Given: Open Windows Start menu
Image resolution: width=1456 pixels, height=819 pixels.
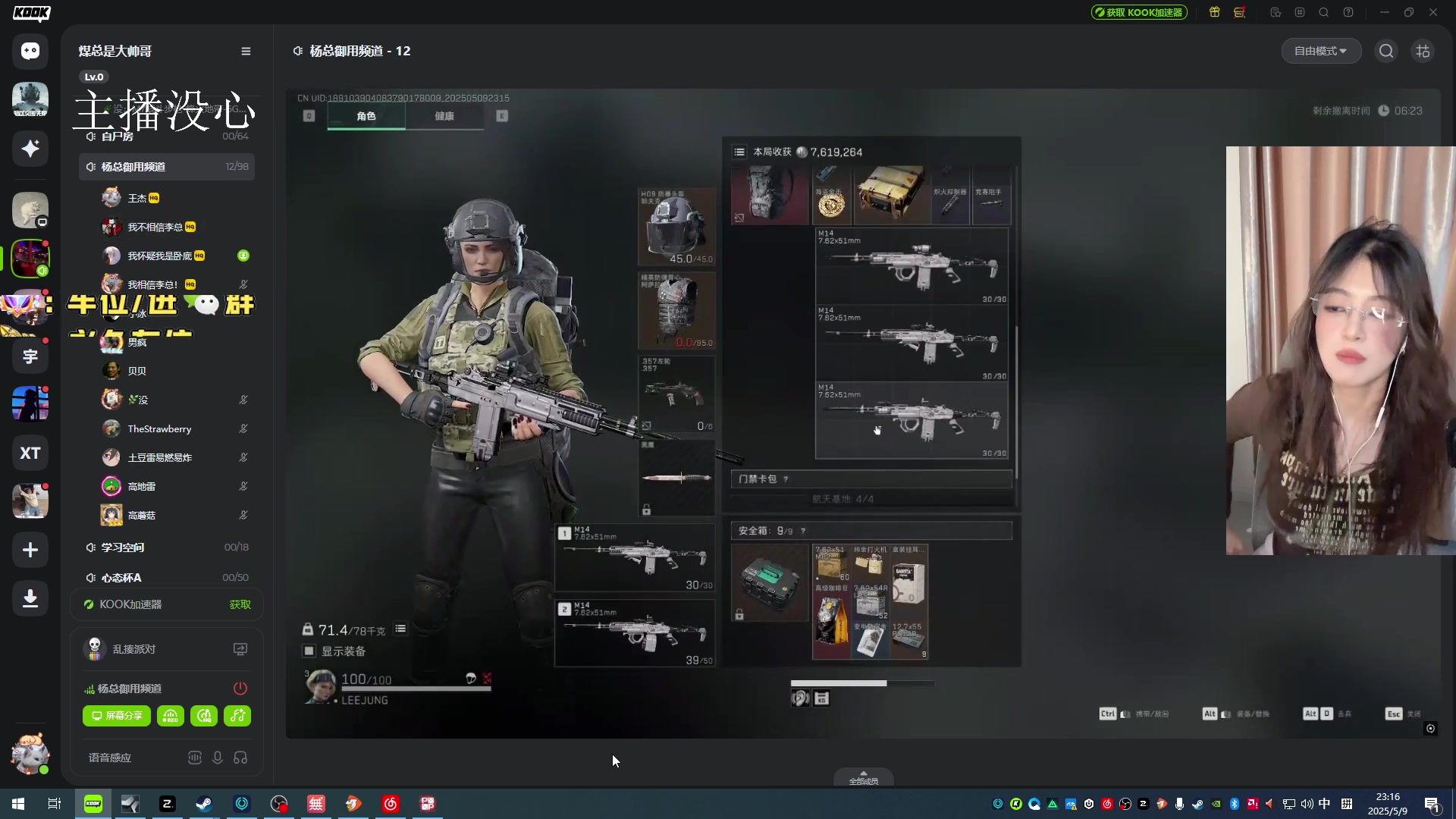Looking at the screenshot, I should (x=18, y=804).
